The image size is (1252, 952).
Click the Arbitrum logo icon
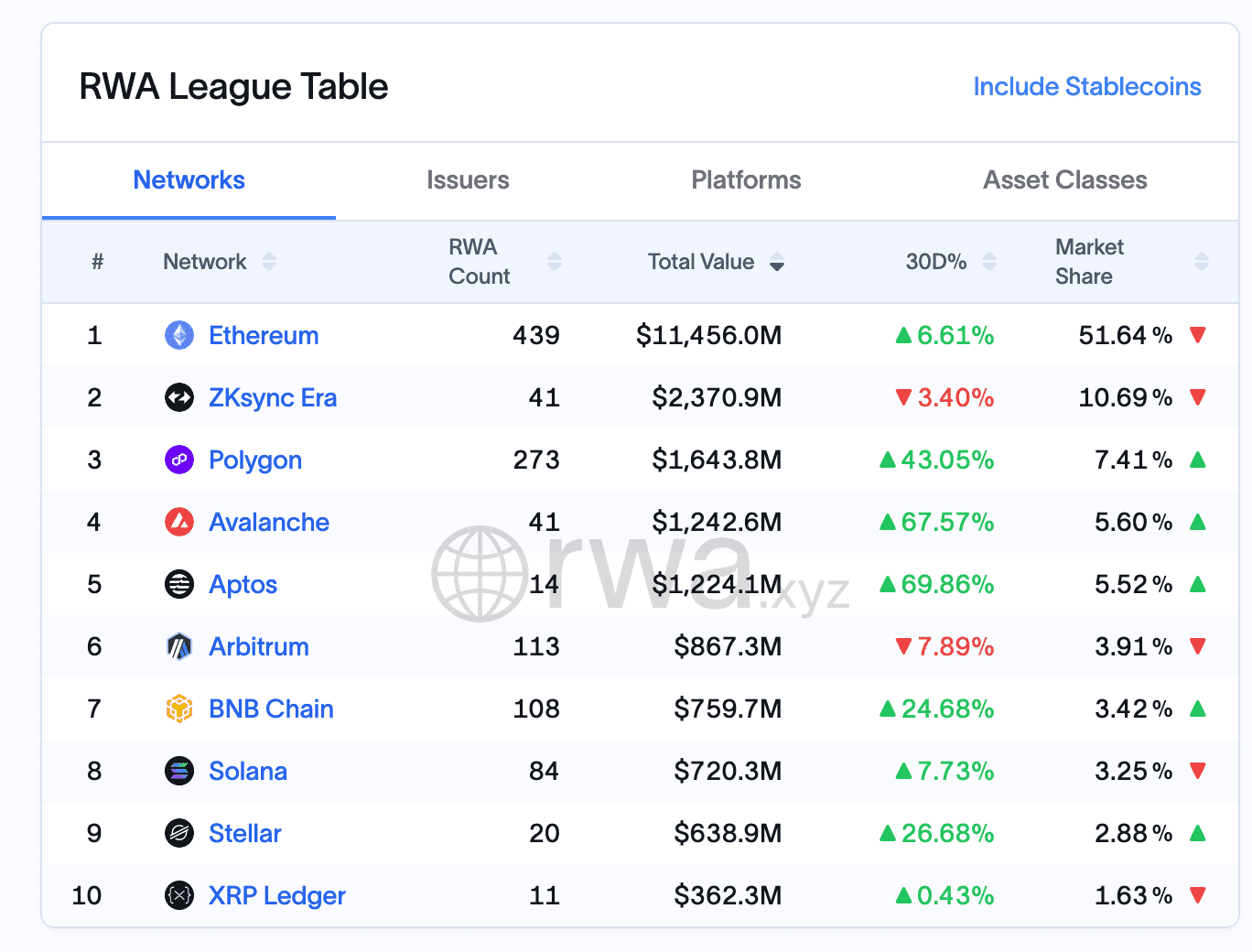(179, 646)
